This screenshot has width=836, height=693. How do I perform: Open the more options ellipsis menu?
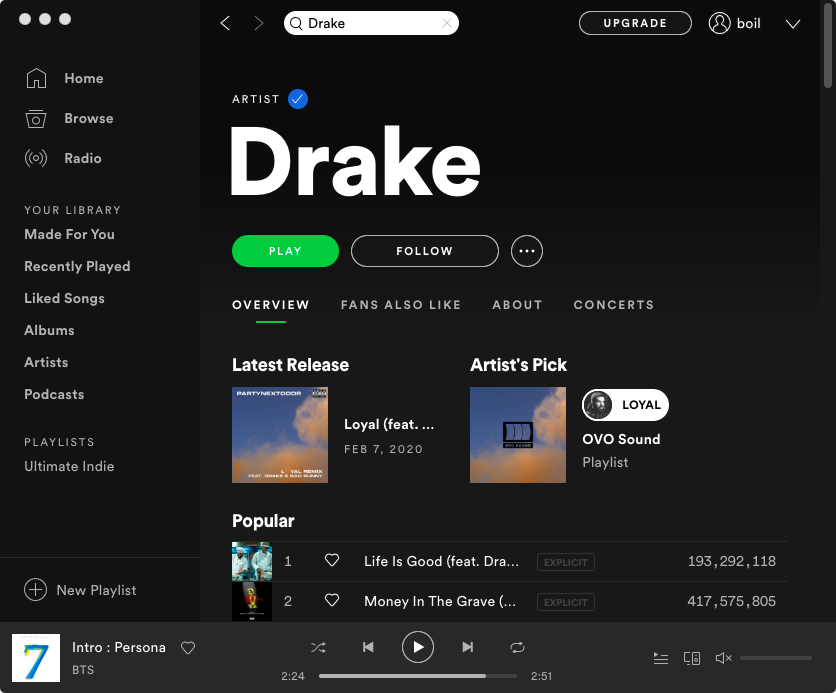(527, 251)
